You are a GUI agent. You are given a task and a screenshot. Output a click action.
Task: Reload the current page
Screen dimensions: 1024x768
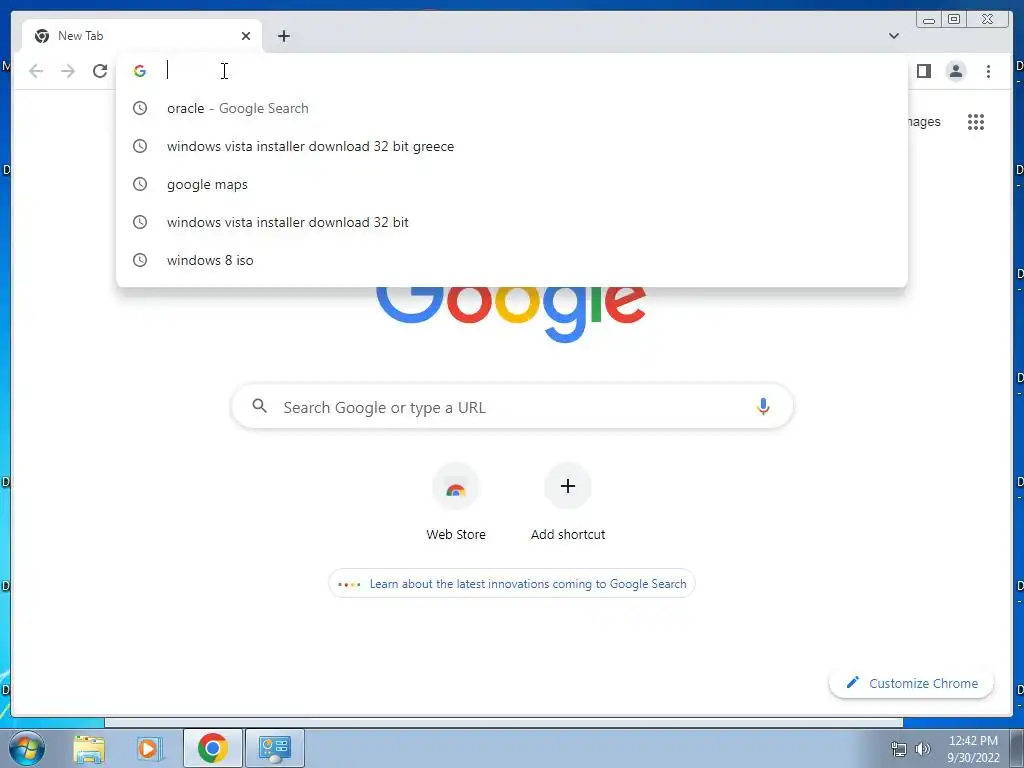(x=100, y=71)
